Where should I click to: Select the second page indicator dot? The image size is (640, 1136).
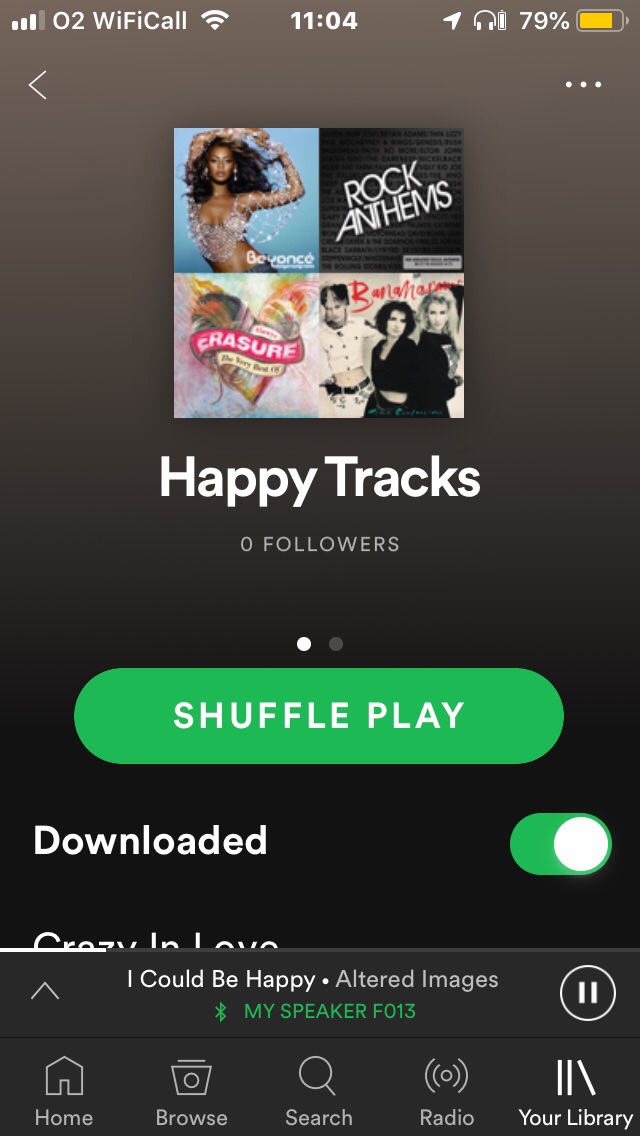(x=336, y=643)
